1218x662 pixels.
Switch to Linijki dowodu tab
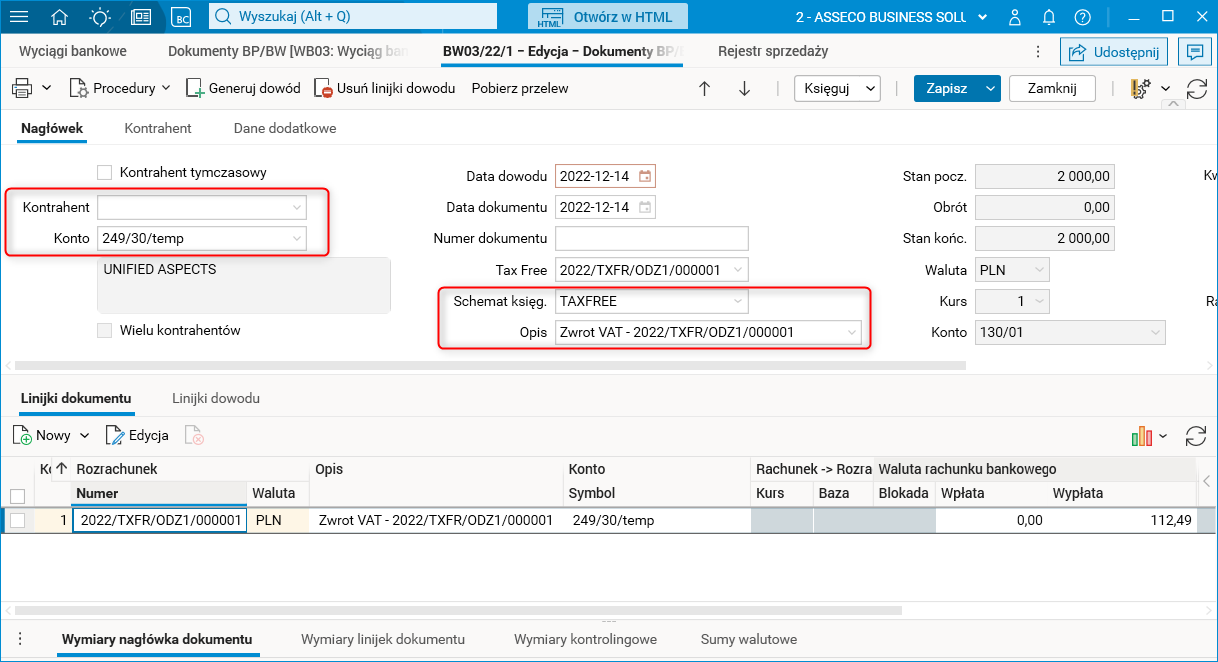(x=216, y=398)
